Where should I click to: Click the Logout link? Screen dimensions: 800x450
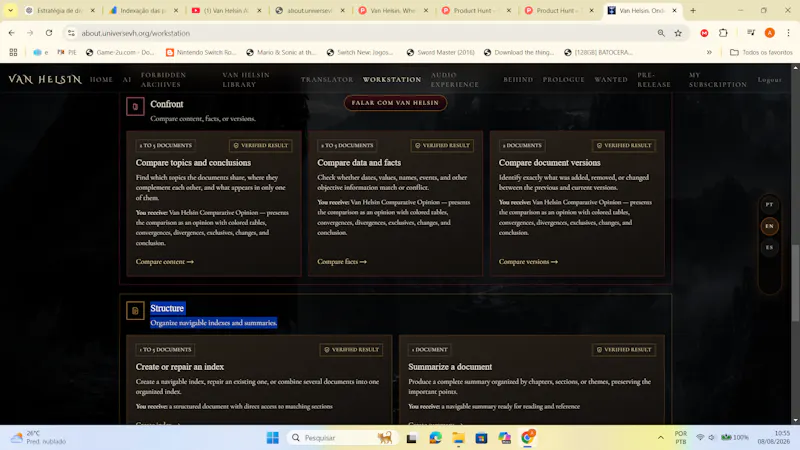click(x=769, y=80)
